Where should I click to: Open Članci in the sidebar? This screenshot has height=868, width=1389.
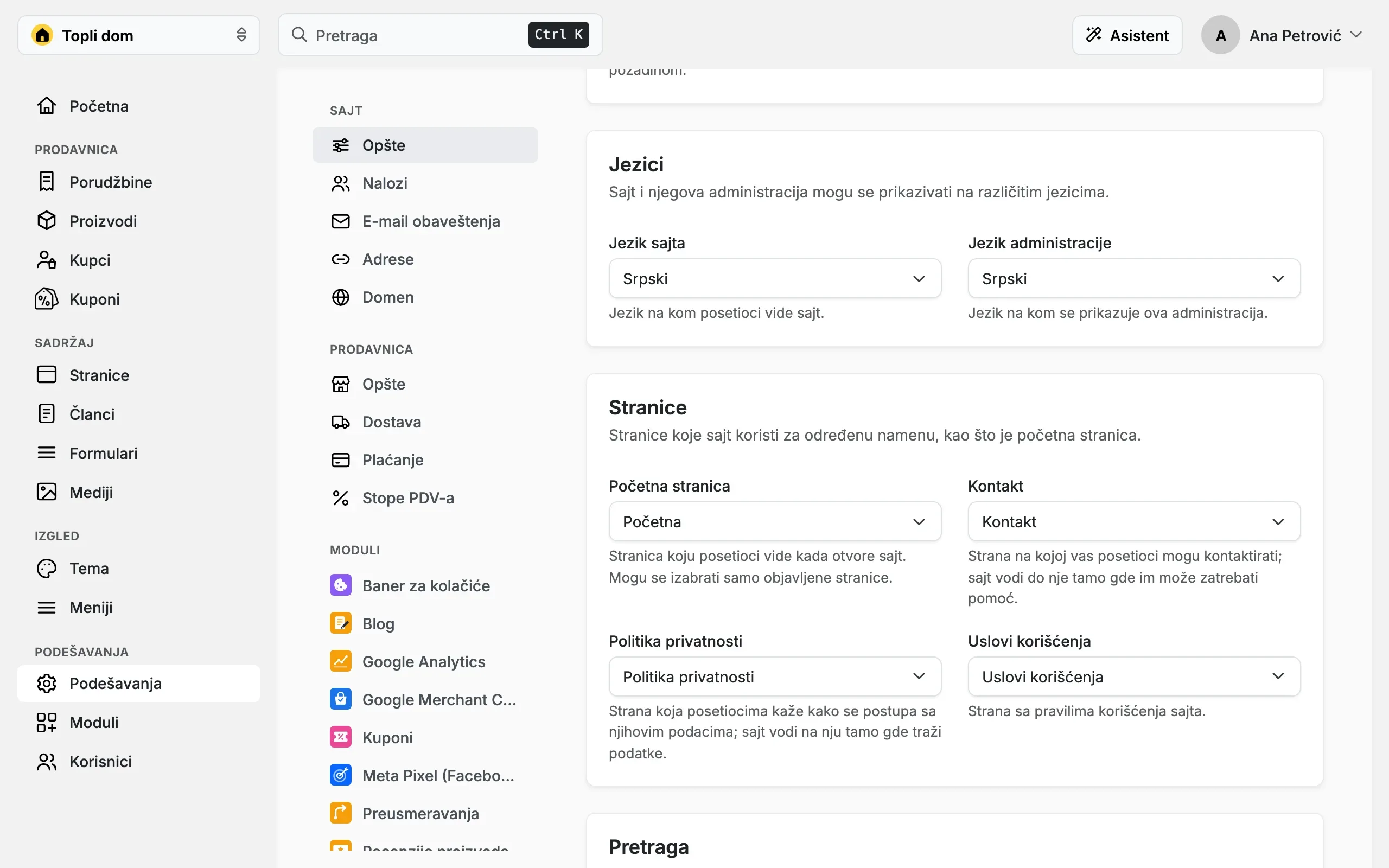coord(139,414)
